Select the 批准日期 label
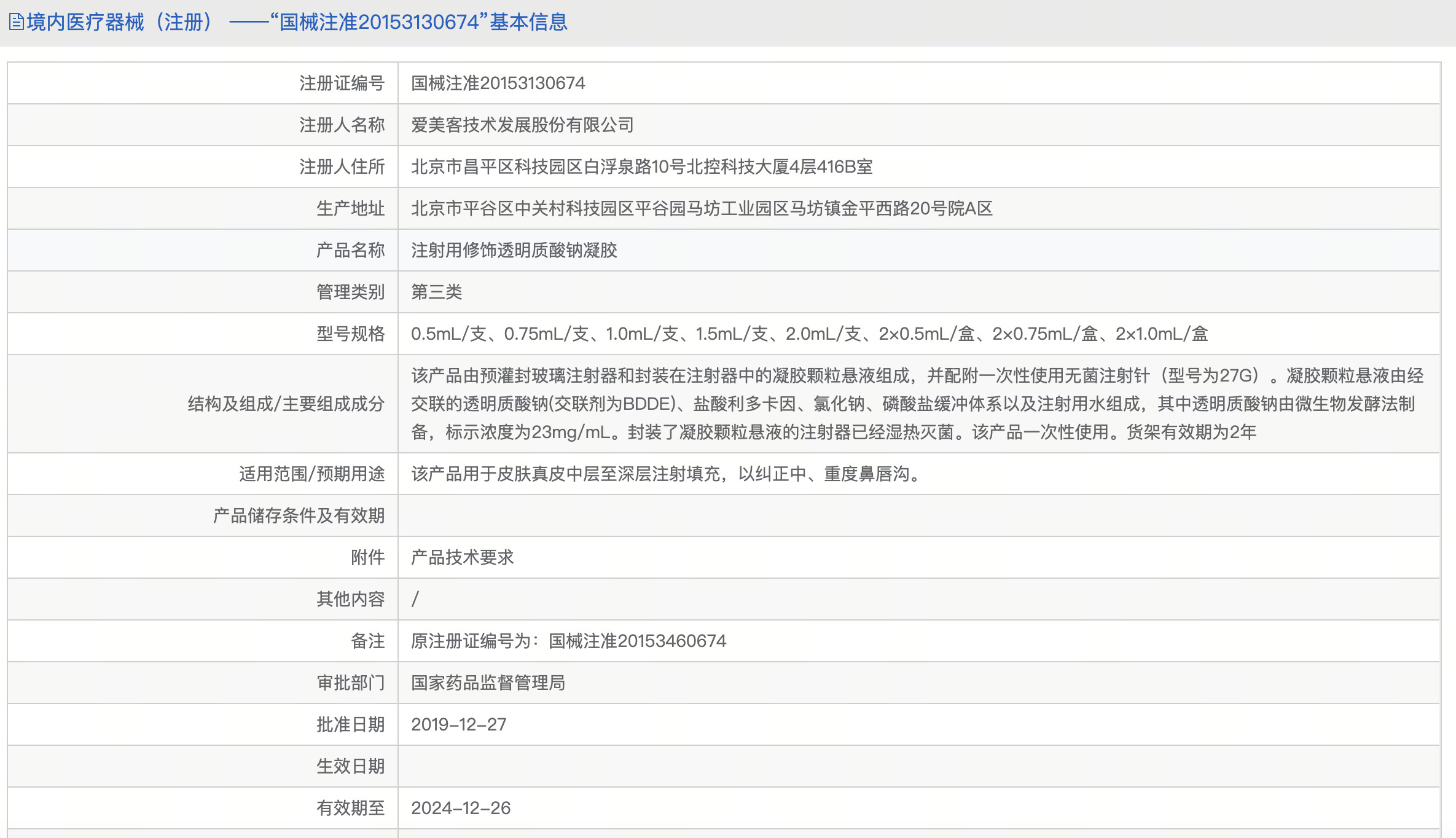 [x=351, y=724]
